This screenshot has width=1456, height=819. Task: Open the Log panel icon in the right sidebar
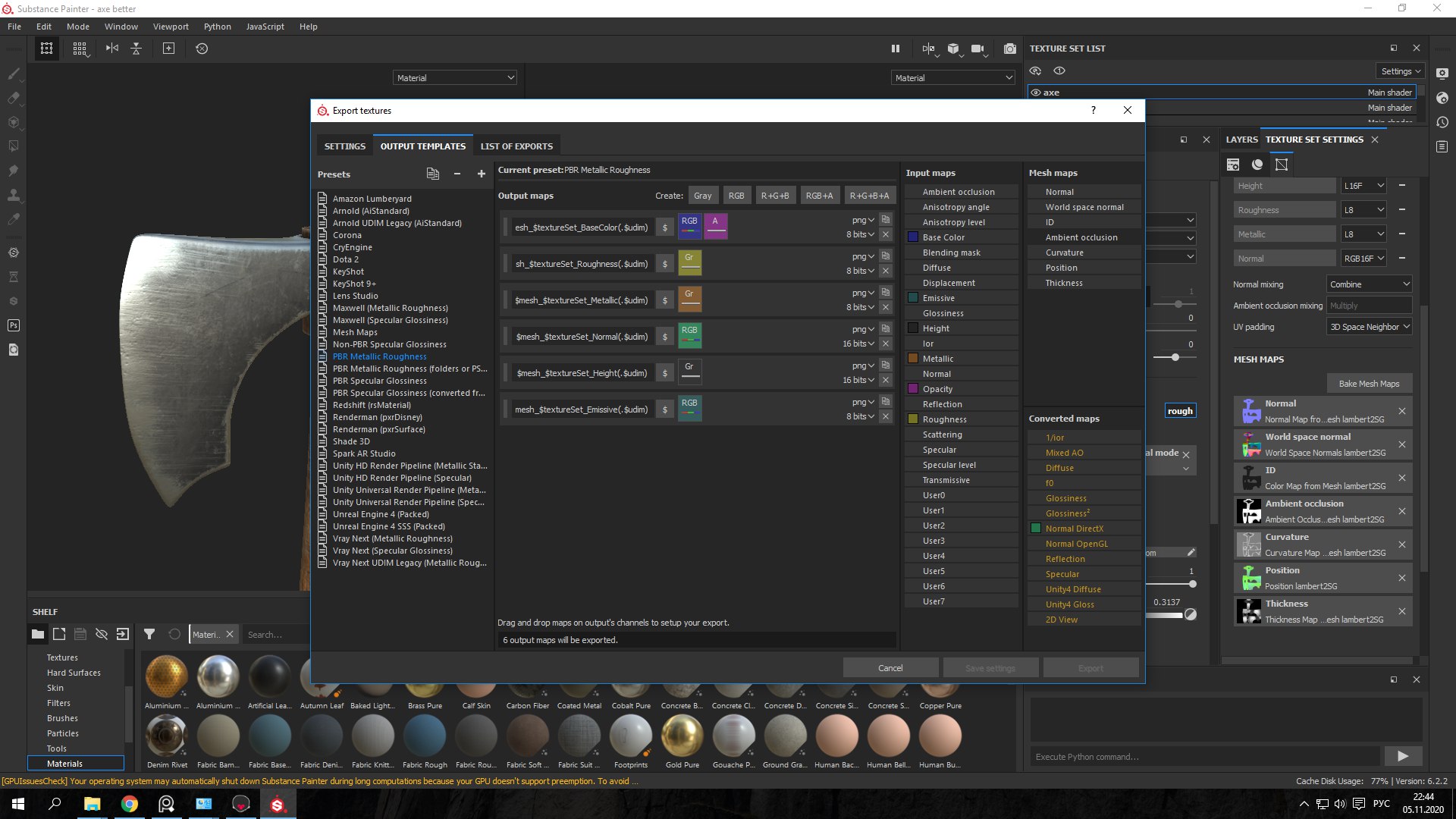(x=1442, y=146)
